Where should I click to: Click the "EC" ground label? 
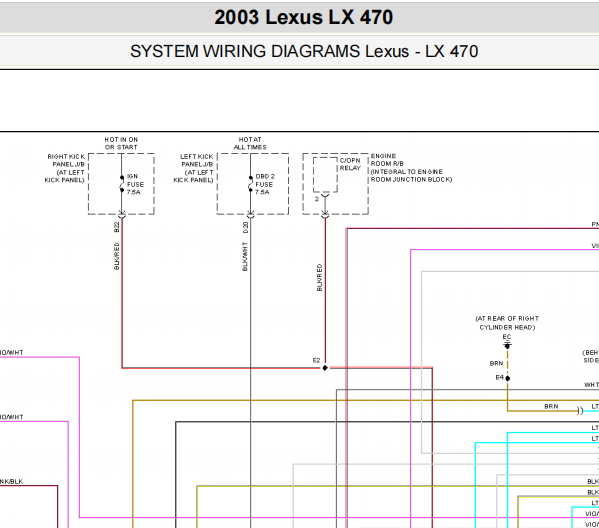point(507,337)
